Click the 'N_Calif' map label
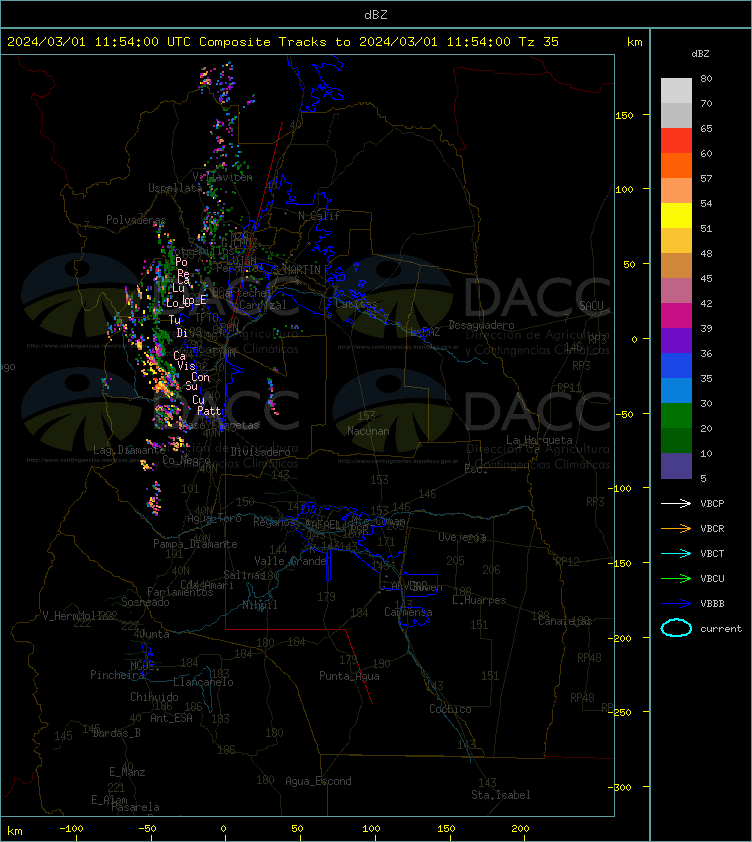 (319, 216)
